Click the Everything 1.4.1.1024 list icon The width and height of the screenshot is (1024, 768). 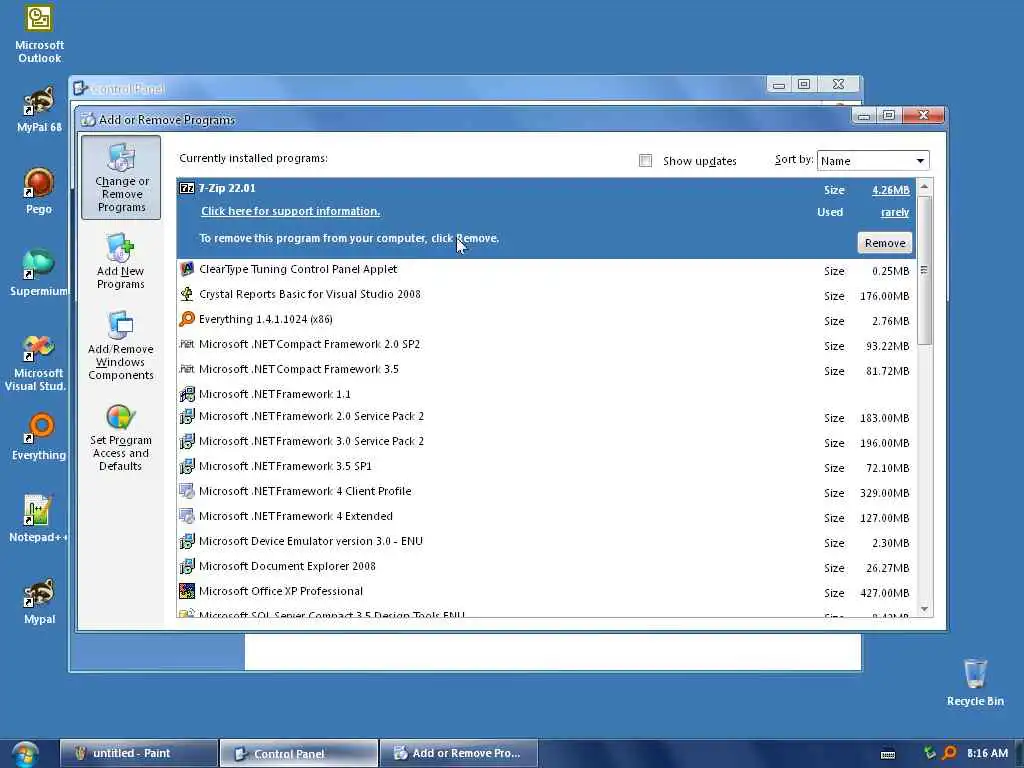(187, 319)
